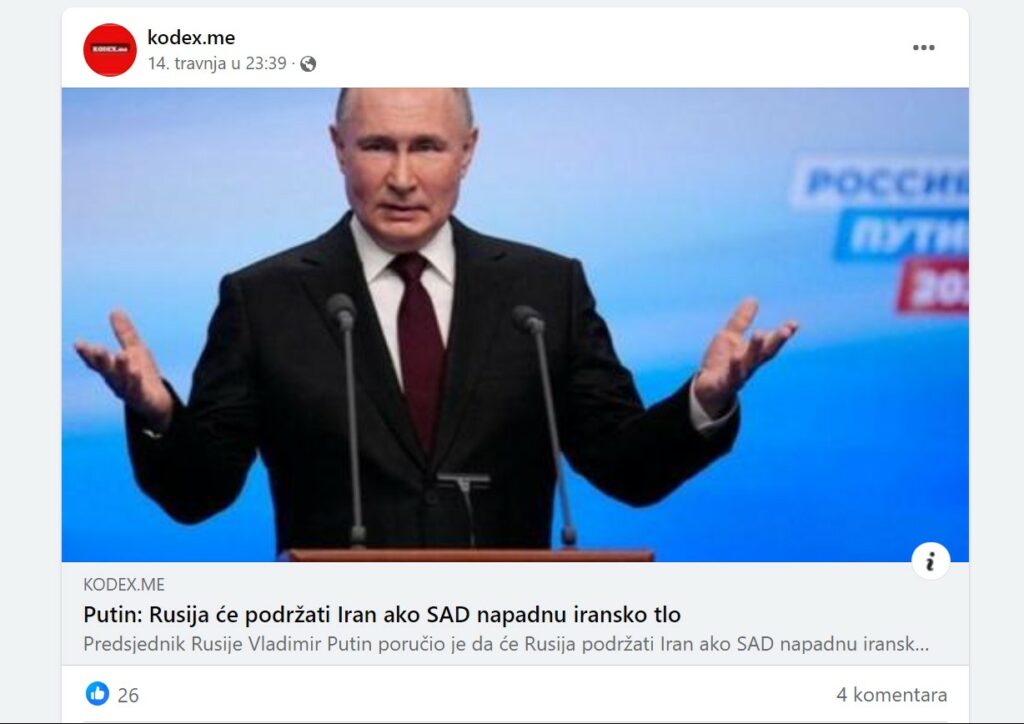Click the kodex.me red profile avatar

pos(110,50)
